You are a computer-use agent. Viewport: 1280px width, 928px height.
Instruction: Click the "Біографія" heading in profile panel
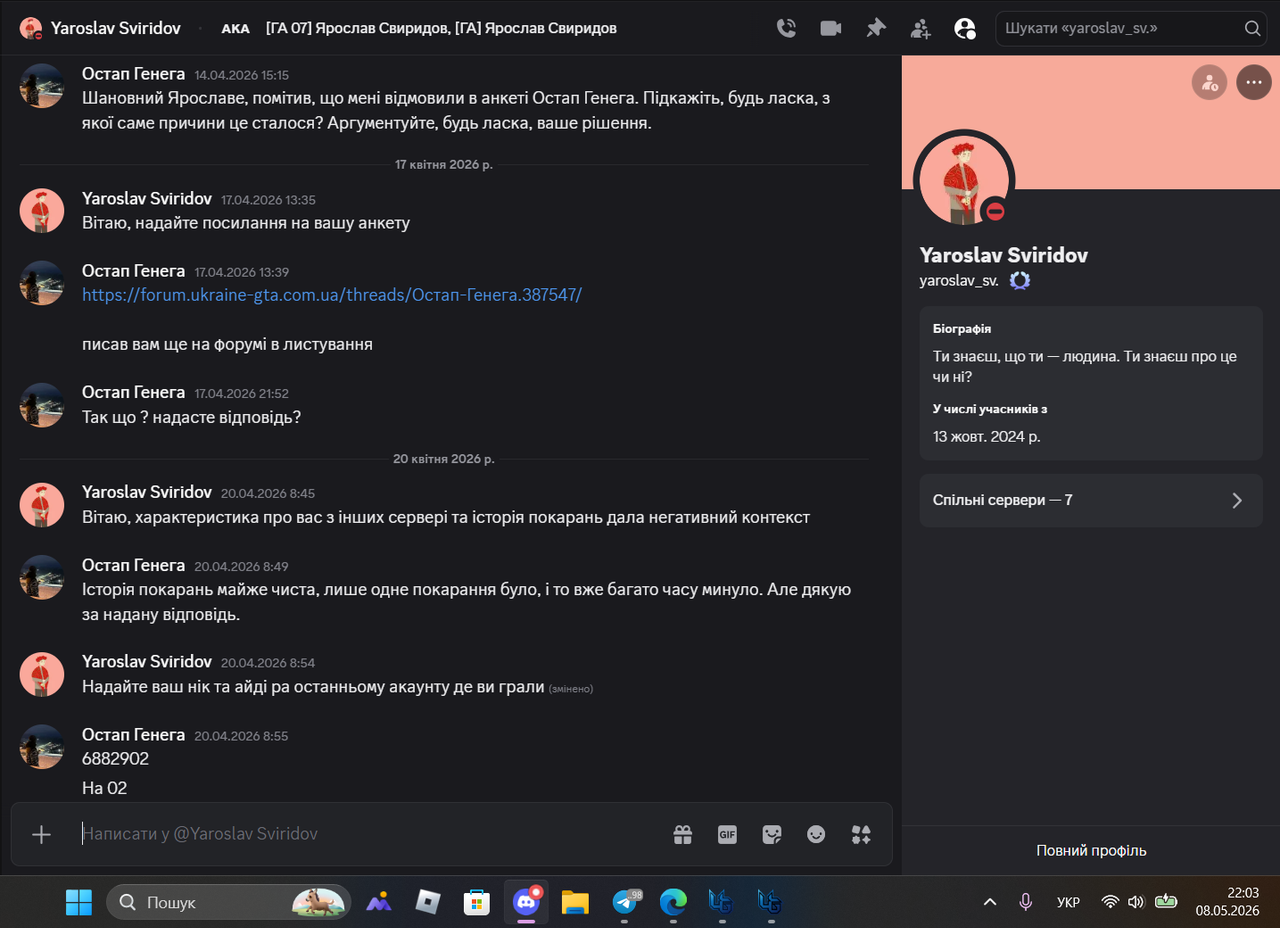point(962,329)
